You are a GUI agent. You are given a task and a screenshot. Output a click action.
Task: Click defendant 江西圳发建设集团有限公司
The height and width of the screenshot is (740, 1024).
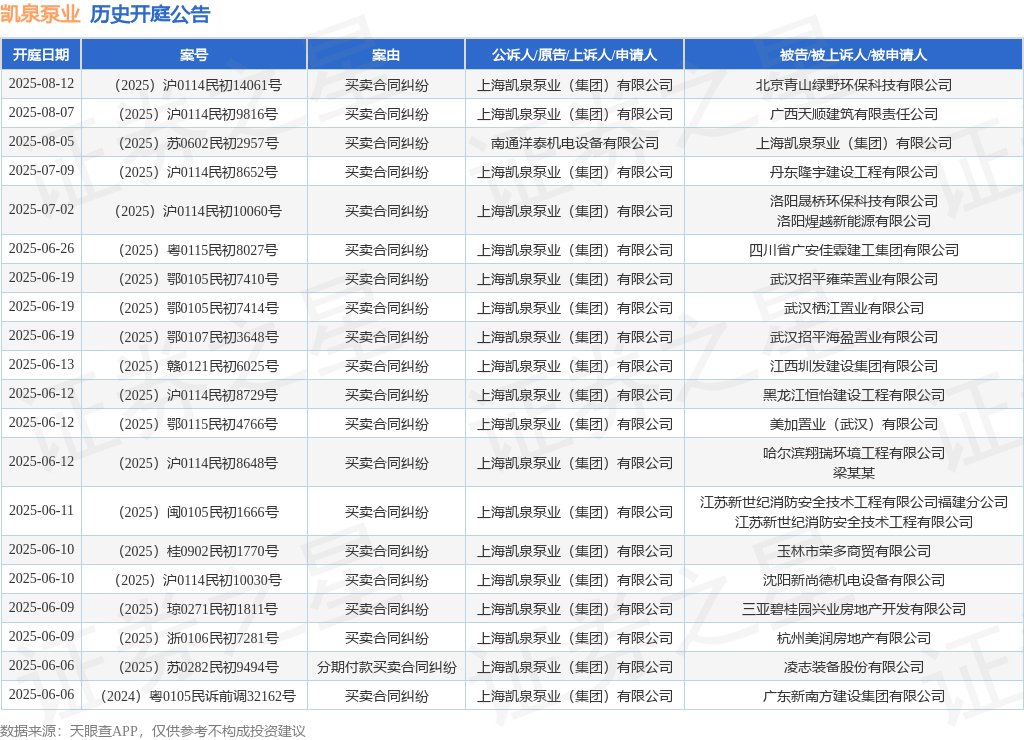854,366
